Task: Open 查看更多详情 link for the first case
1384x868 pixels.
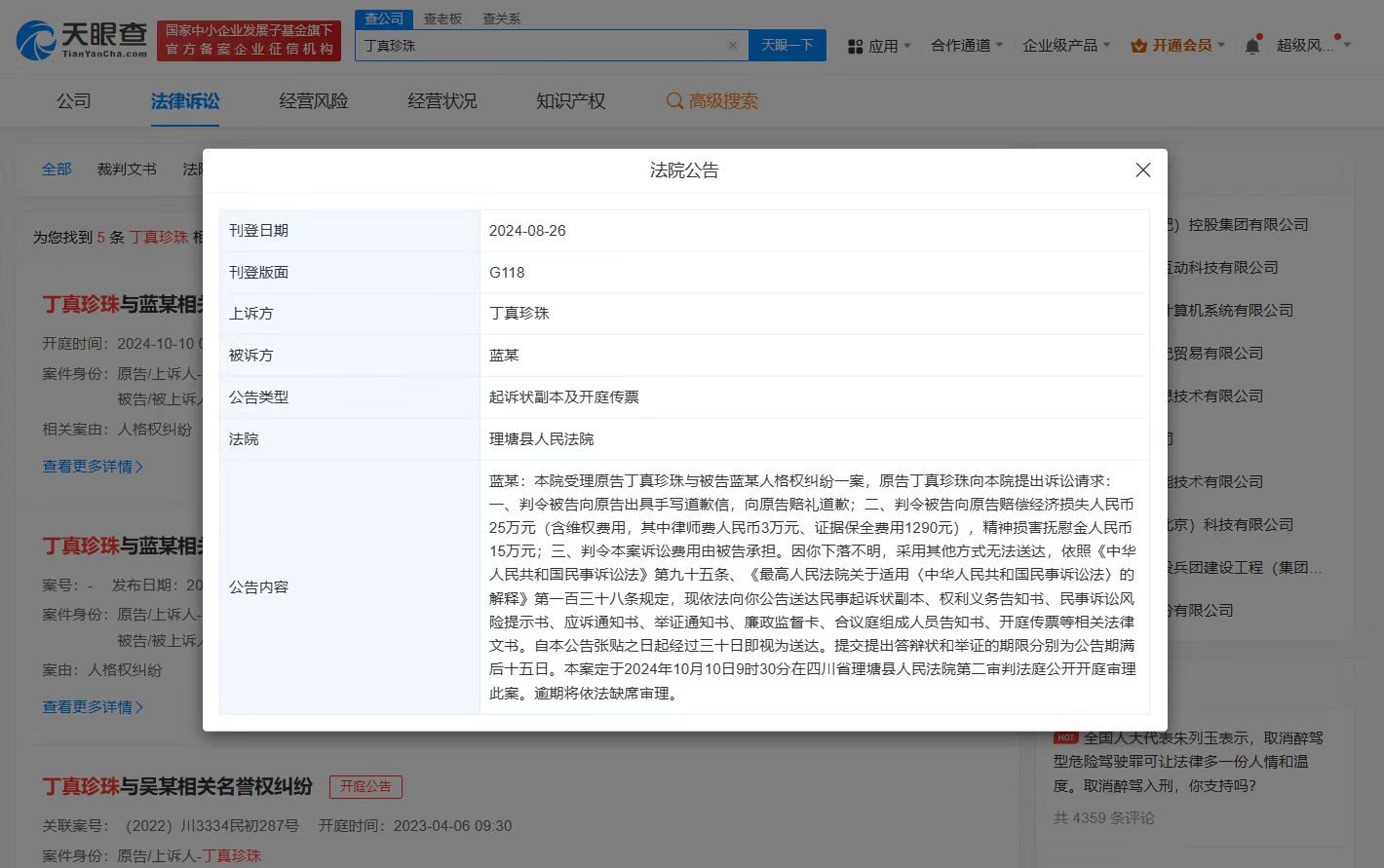Action: pos(92,466)
